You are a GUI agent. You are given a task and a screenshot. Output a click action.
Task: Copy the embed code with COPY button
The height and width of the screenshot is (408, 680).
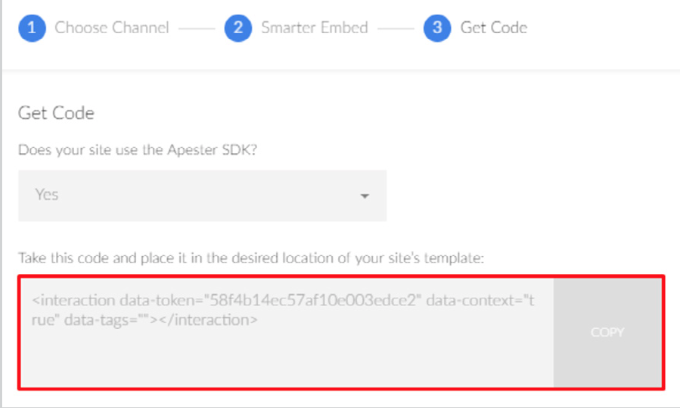point(608,332)
